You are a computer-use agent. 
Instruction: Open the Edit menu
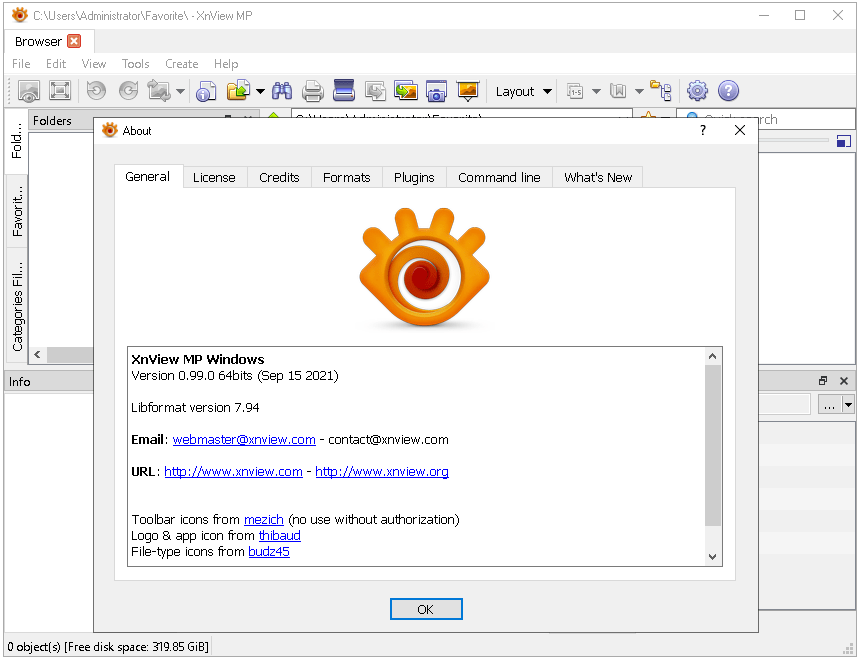point(56,64)
